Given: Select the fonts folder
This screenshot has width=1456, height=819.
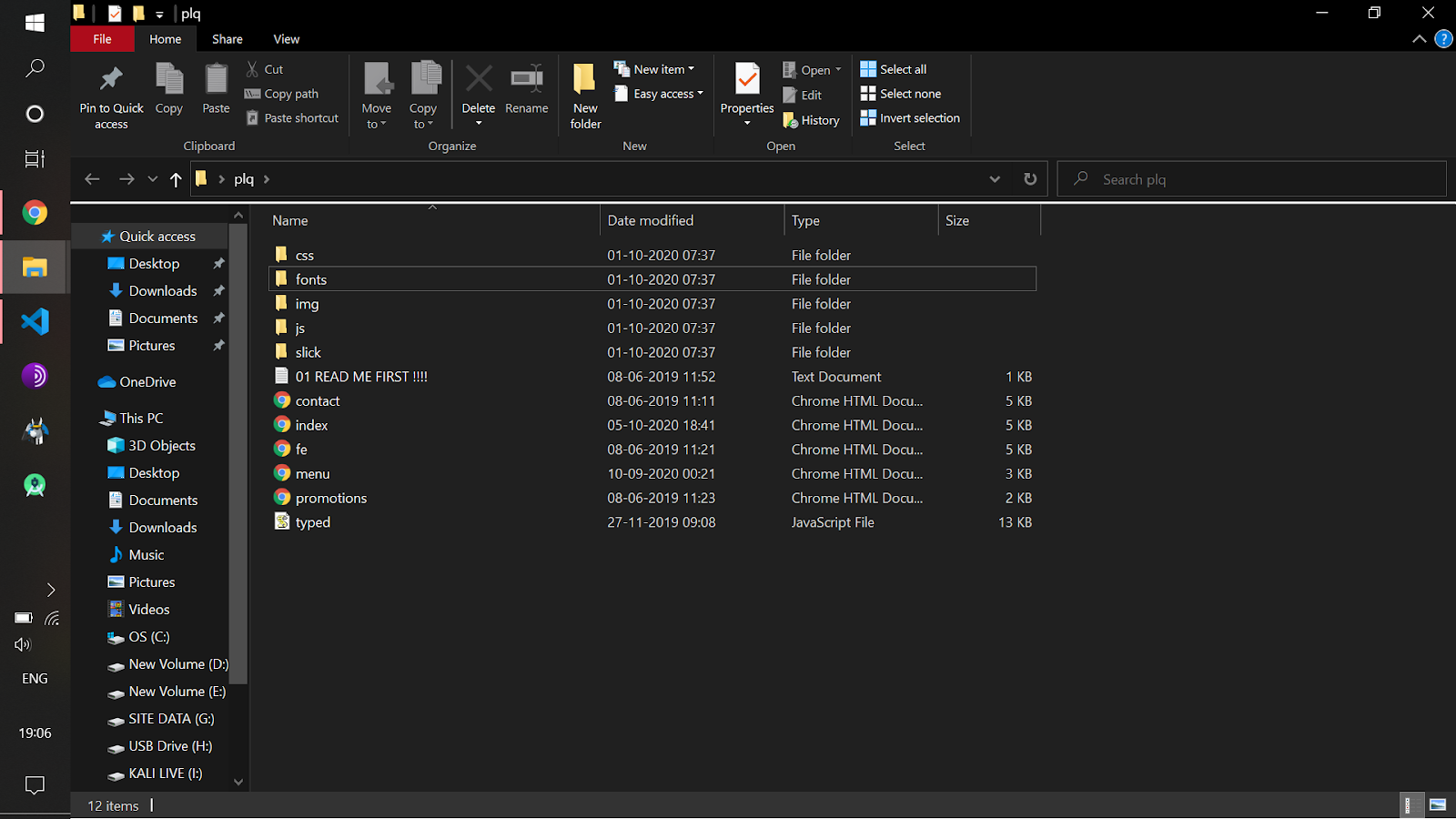Looking at the screenshot, I should pos(652,279).
